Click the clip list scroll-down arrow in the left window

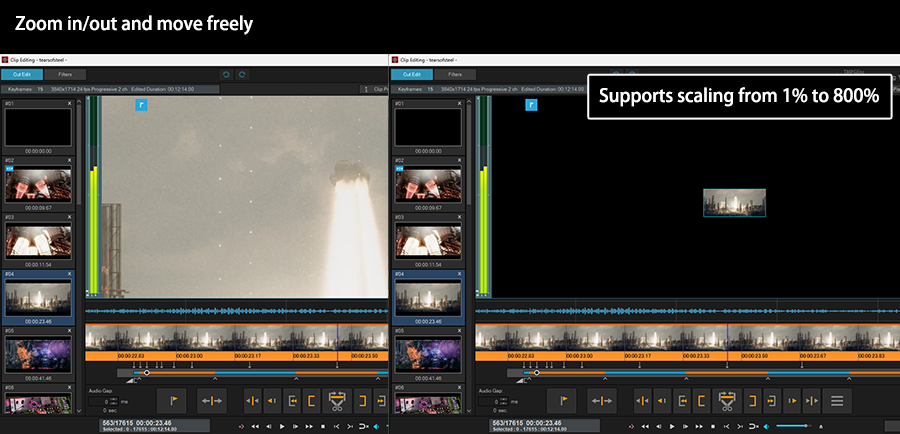(x=79, y=410)
